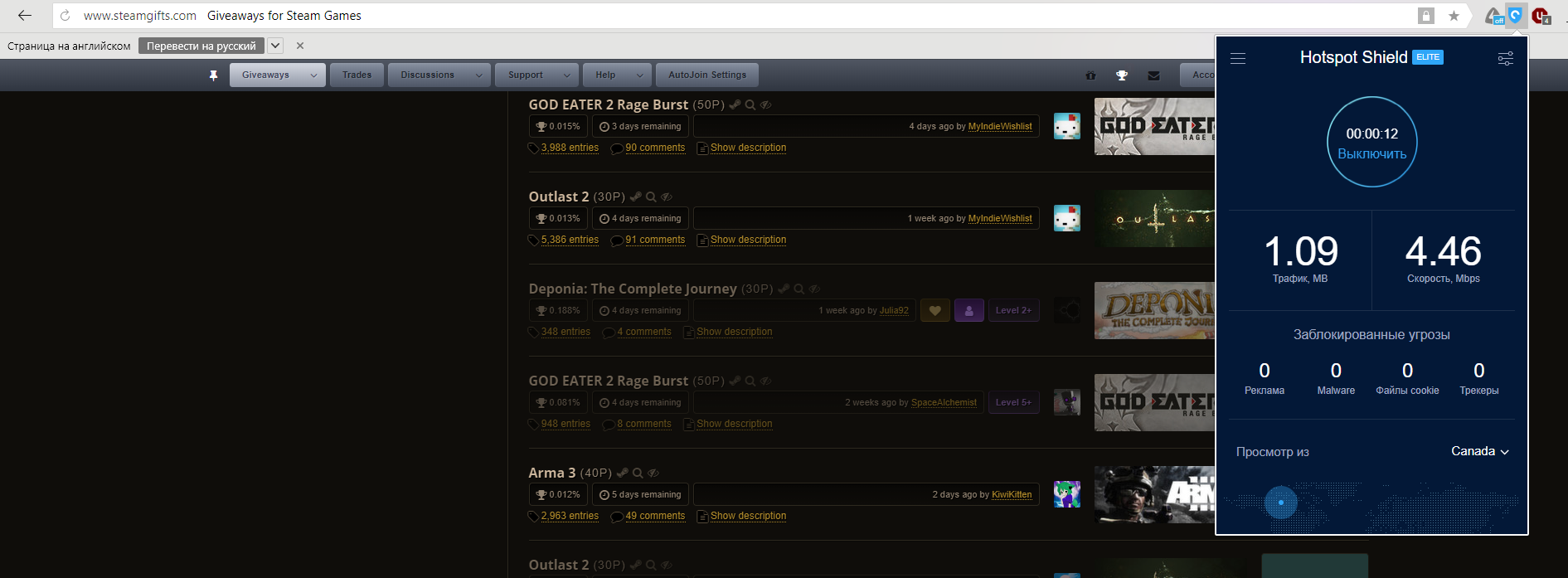This screenshot has height=578, width=1568.
Task: Open messages envelope icon in header
Action: coord(1153,75)
